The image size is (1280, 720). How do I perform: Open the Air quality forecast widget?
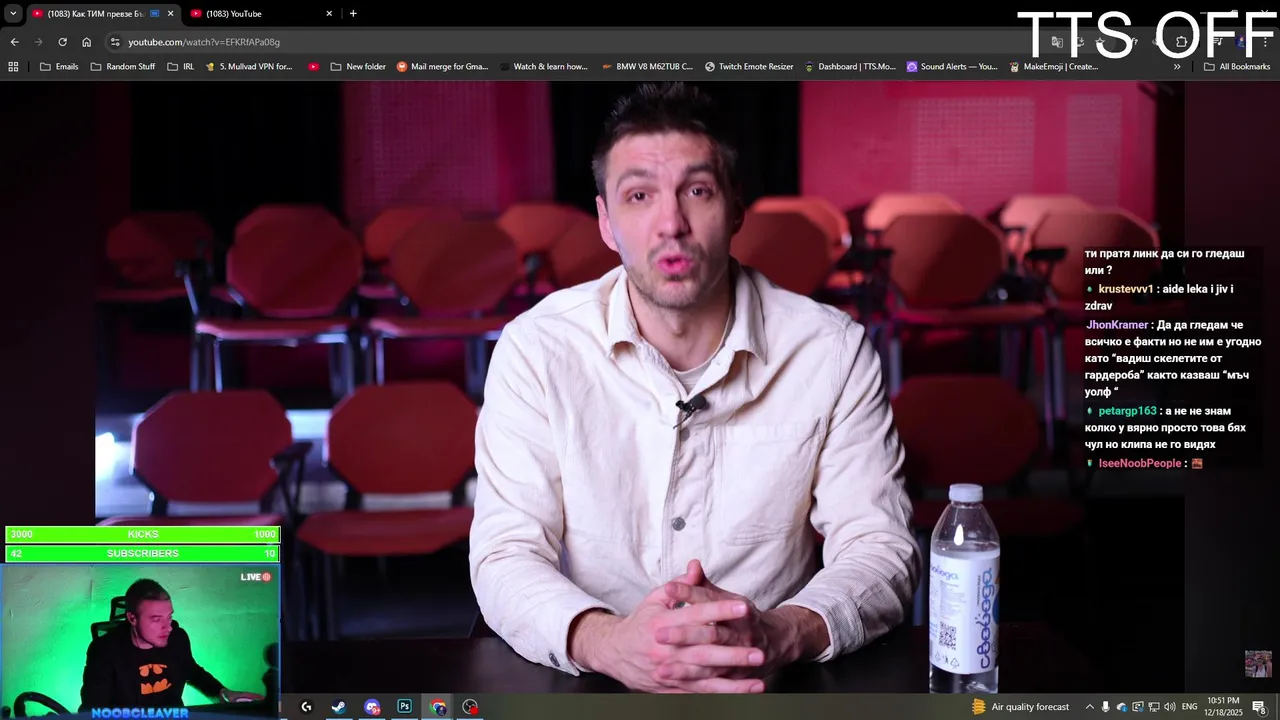point(1021,707)
